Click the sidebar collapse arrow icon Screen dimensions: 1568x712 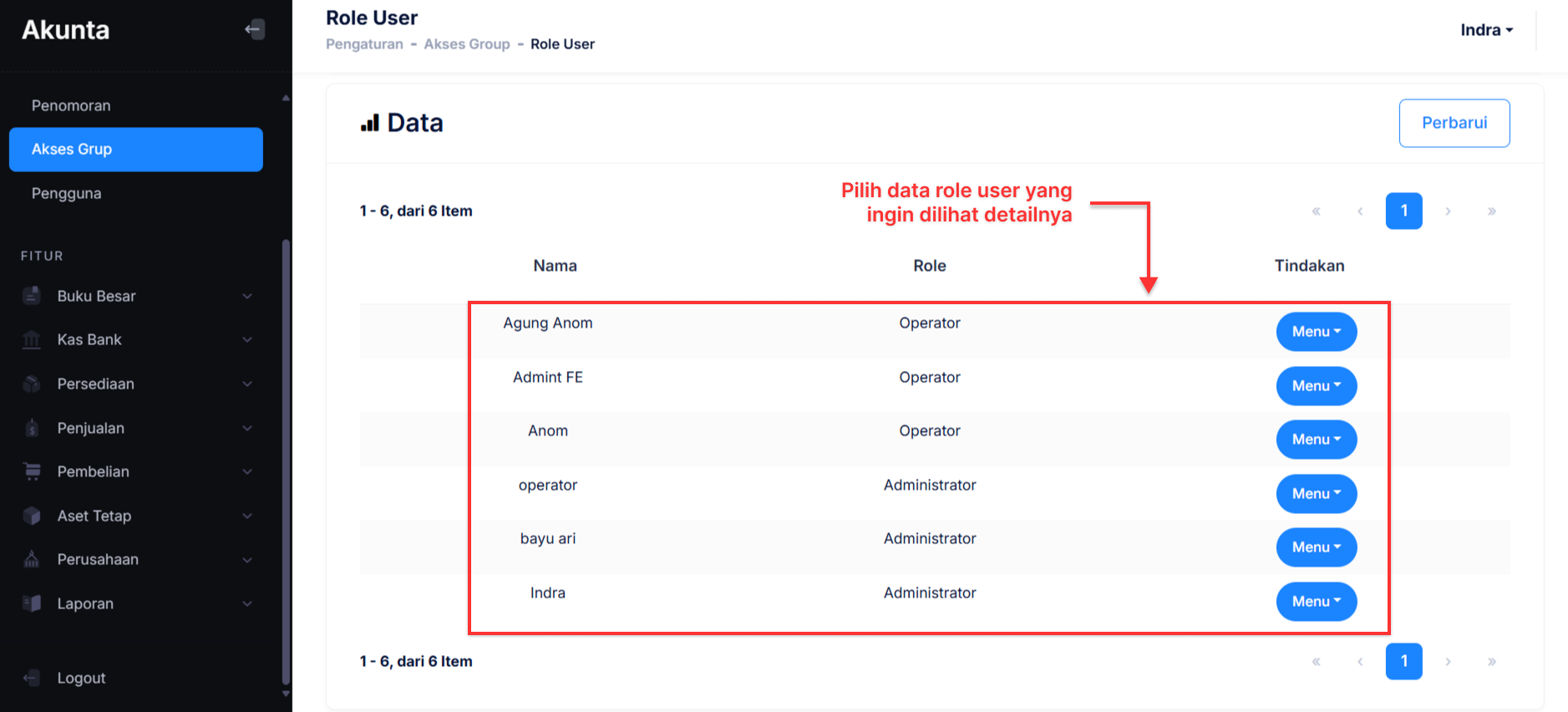[x=255, y=30]
